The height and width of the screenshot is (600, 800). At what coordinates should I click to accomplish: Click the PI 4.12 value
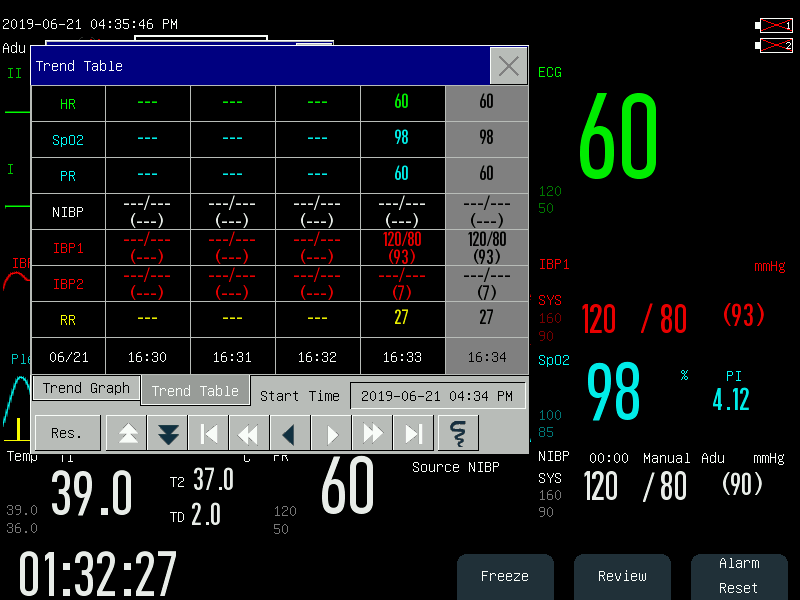731,399
